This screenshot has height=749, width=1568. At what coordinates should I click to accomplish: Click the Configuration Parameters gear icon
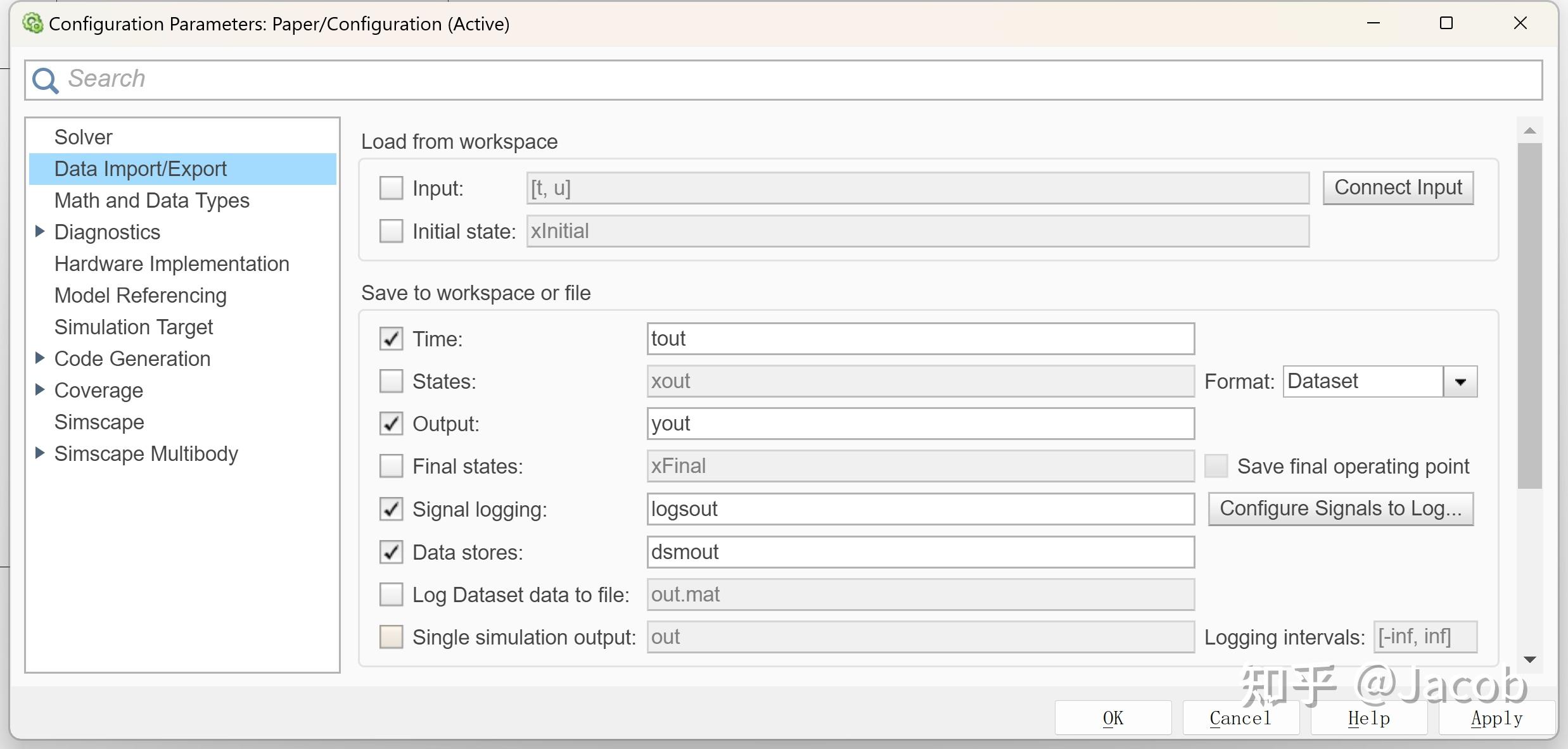[32, 23]
